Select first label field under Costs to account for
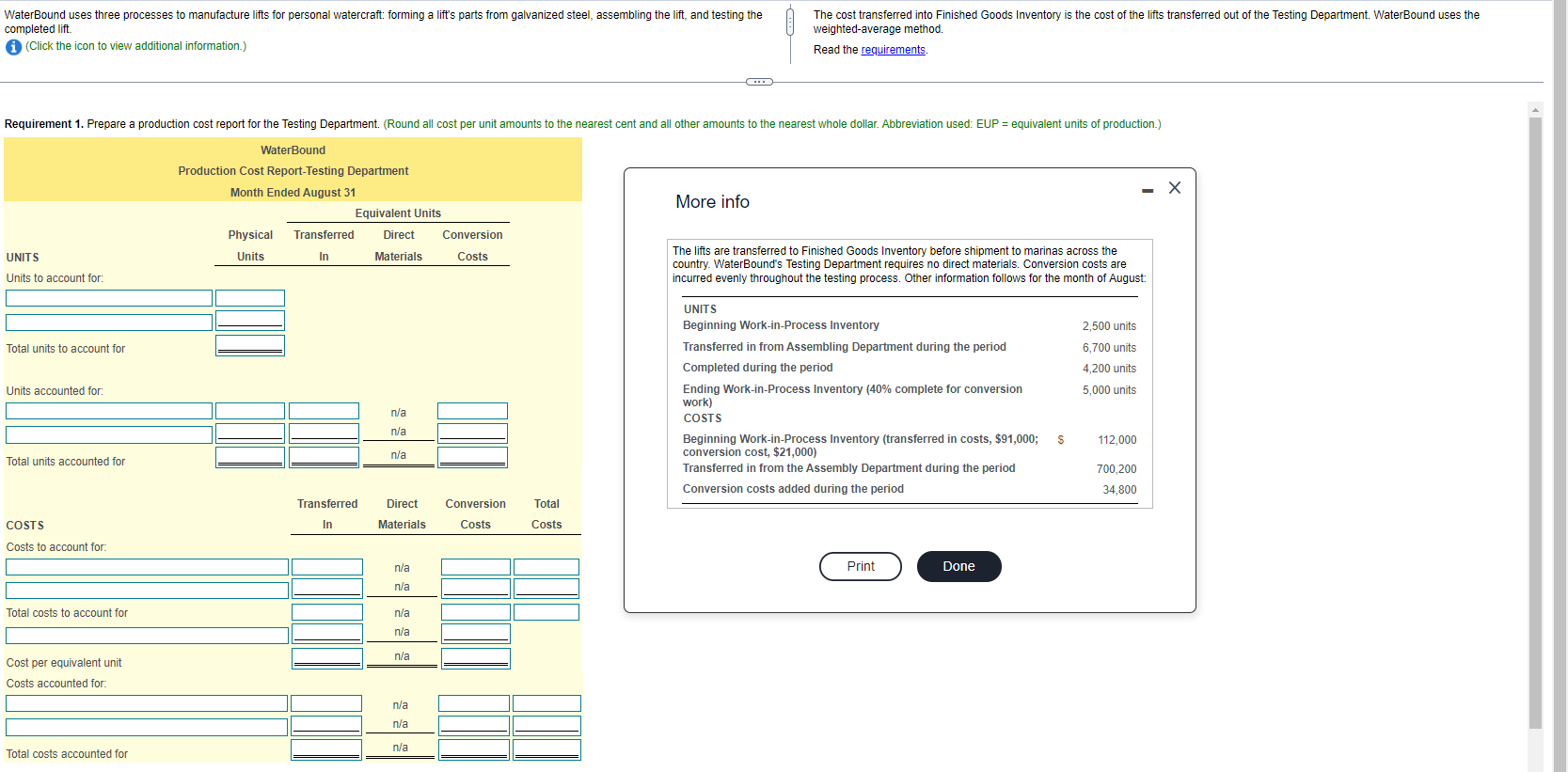 (147, 567)
